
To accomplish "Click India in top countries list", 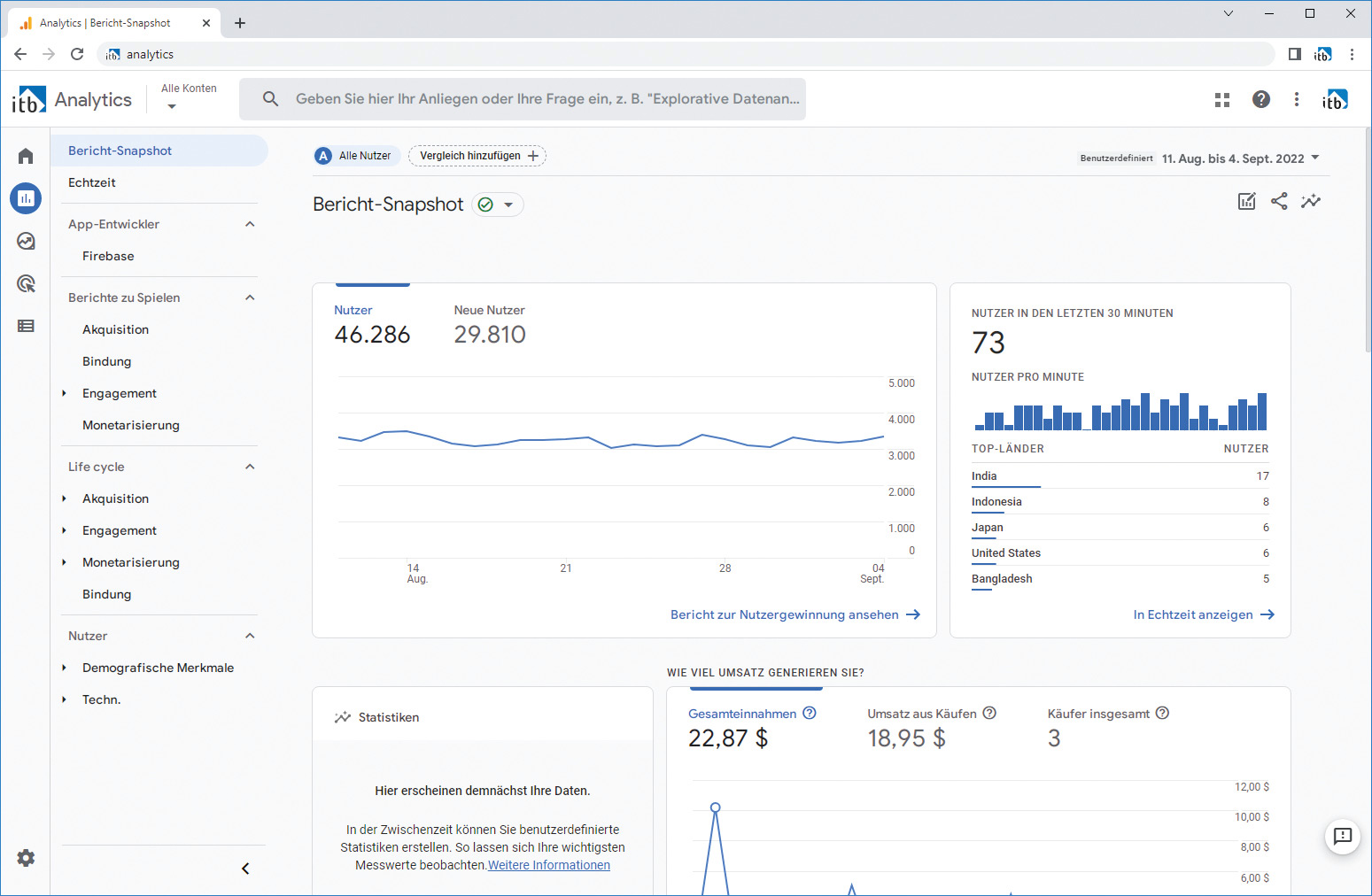I will pos(984,475).
